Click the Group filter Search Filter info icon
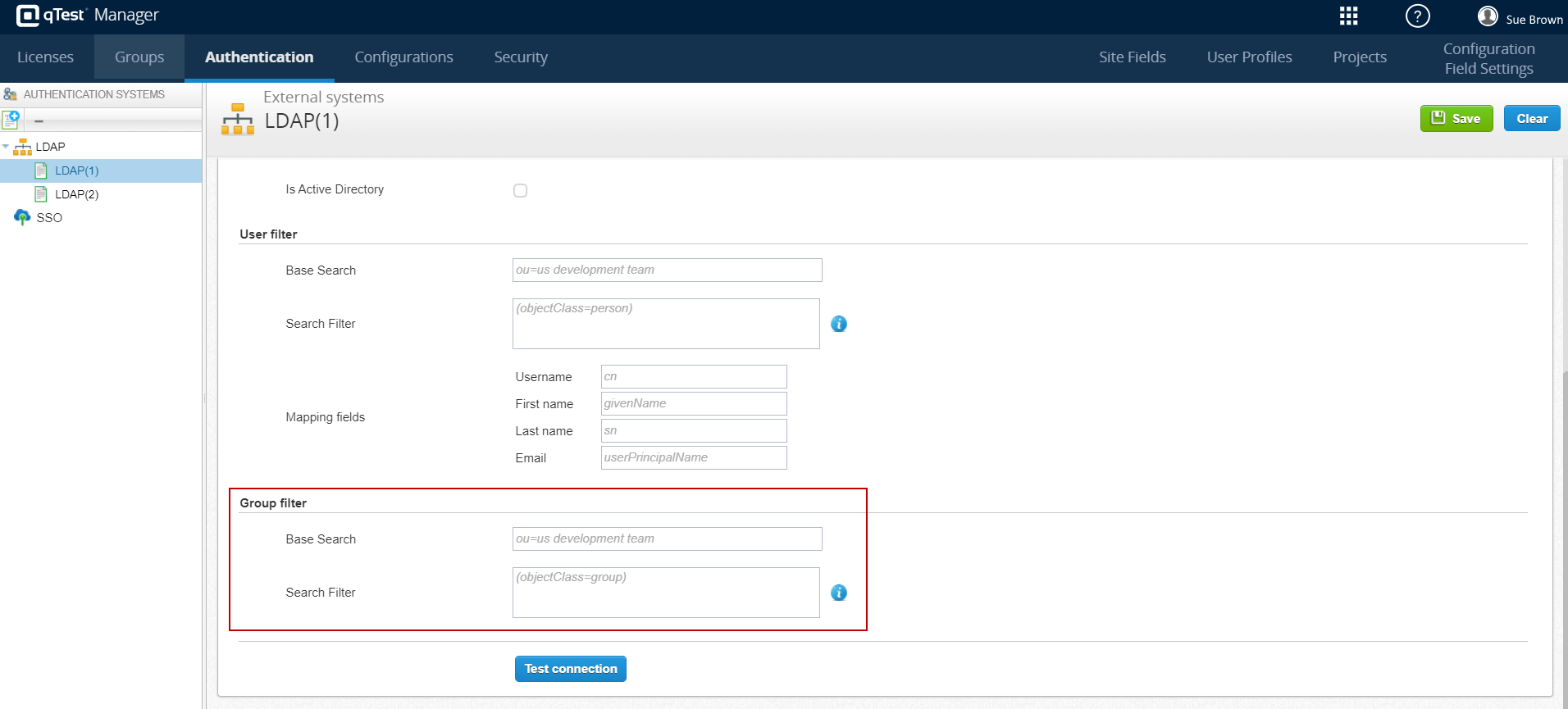 838,593
